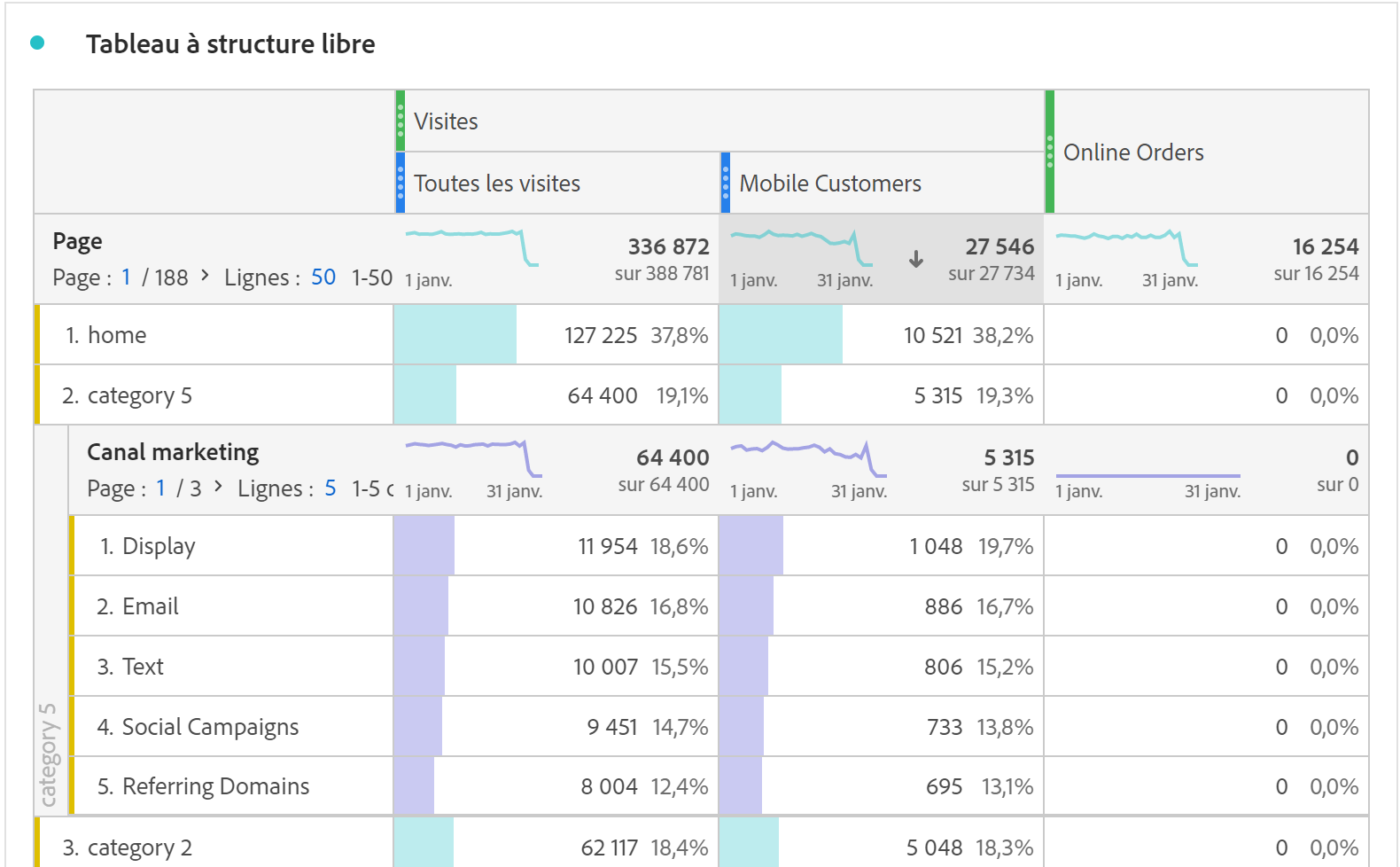
Task: Click the Social Campaigns value 9 451
Action: pos(612,727)
